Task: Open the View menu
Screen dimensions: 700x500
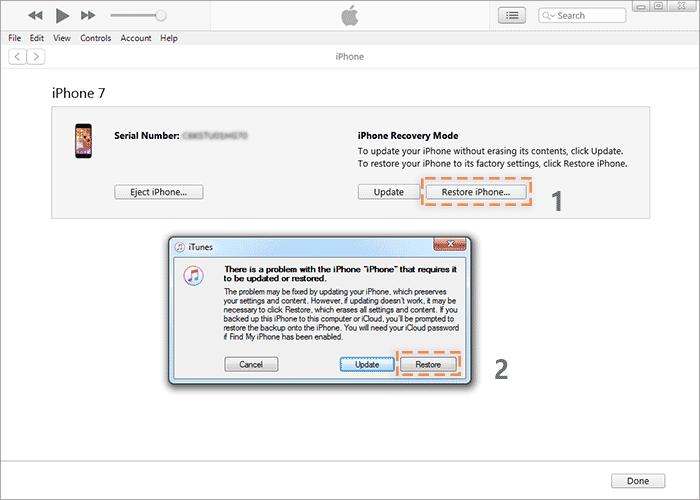Action: [62, 38]
